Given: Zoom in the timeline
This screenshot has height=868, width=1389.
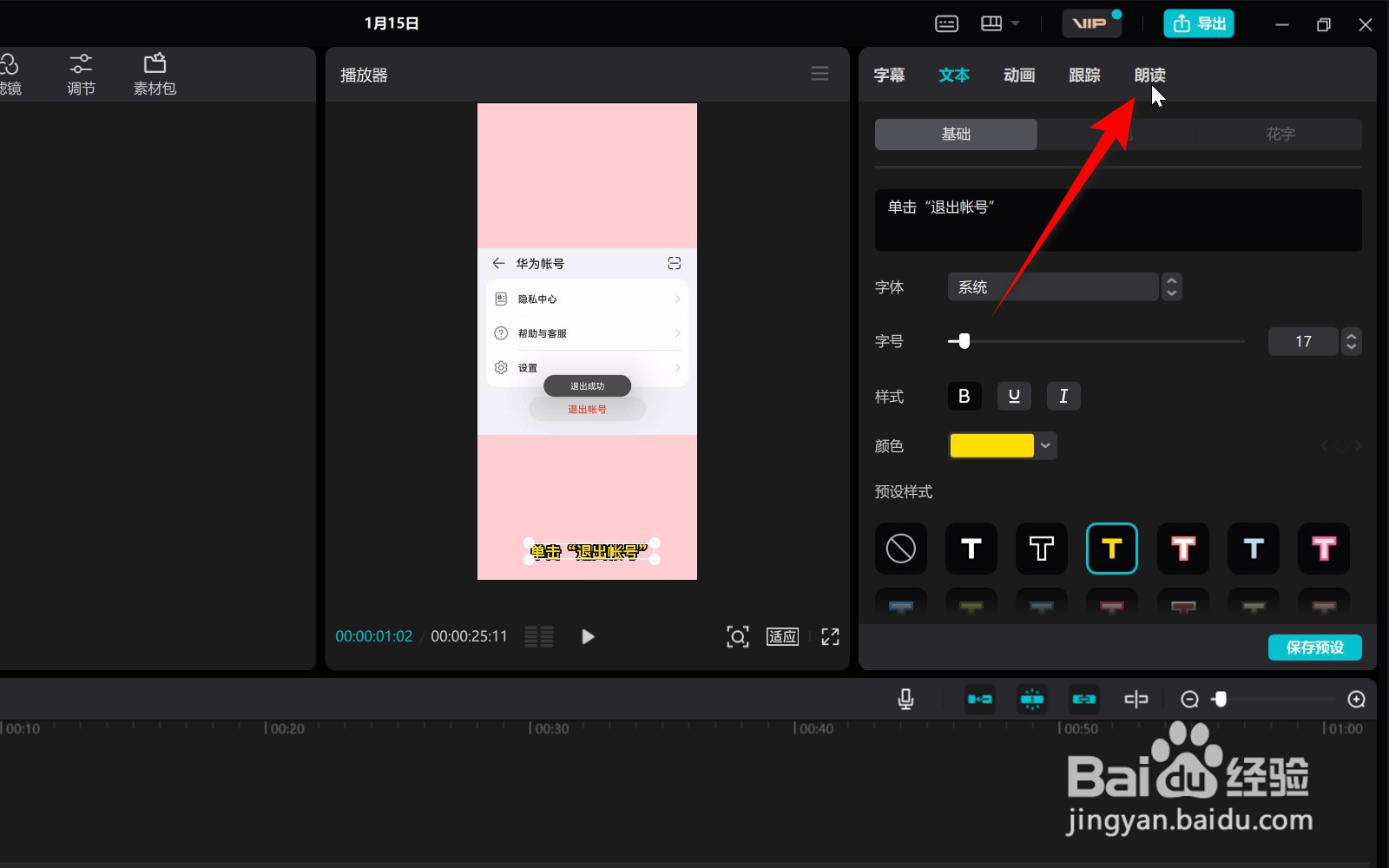Looking at the screenshot, I should tap(1356, 700).
